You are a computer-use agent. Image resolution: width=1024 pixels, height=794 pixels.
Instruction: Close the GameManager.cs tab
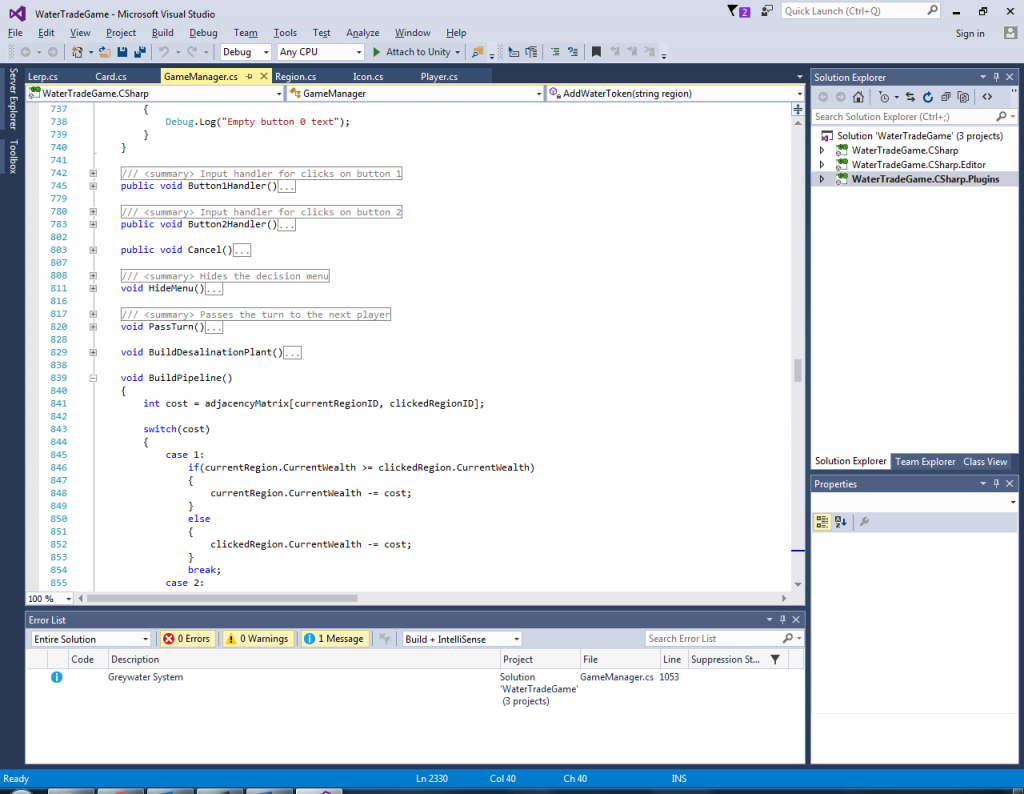point(264,76)
